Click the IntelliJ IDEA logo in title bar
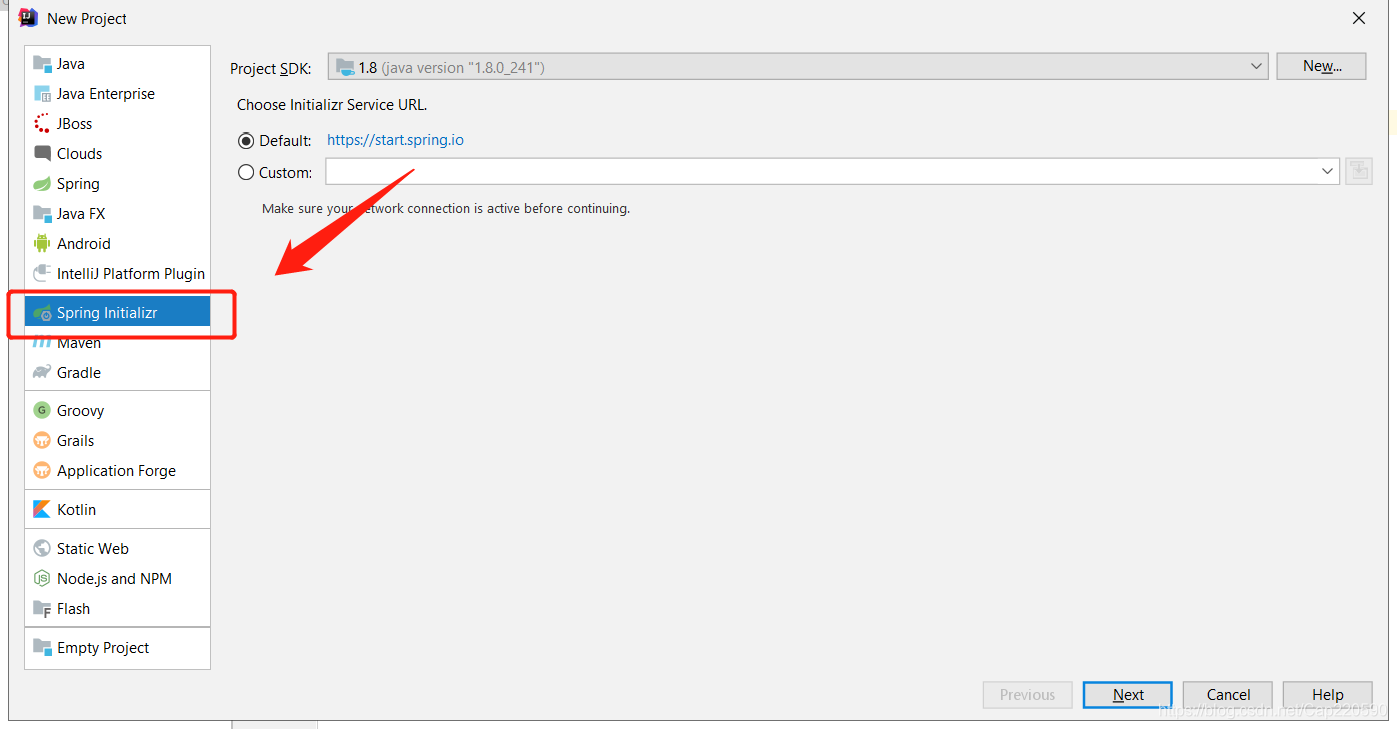The image size is (1397, 729). pyautogui.click(x=28, y=18)
